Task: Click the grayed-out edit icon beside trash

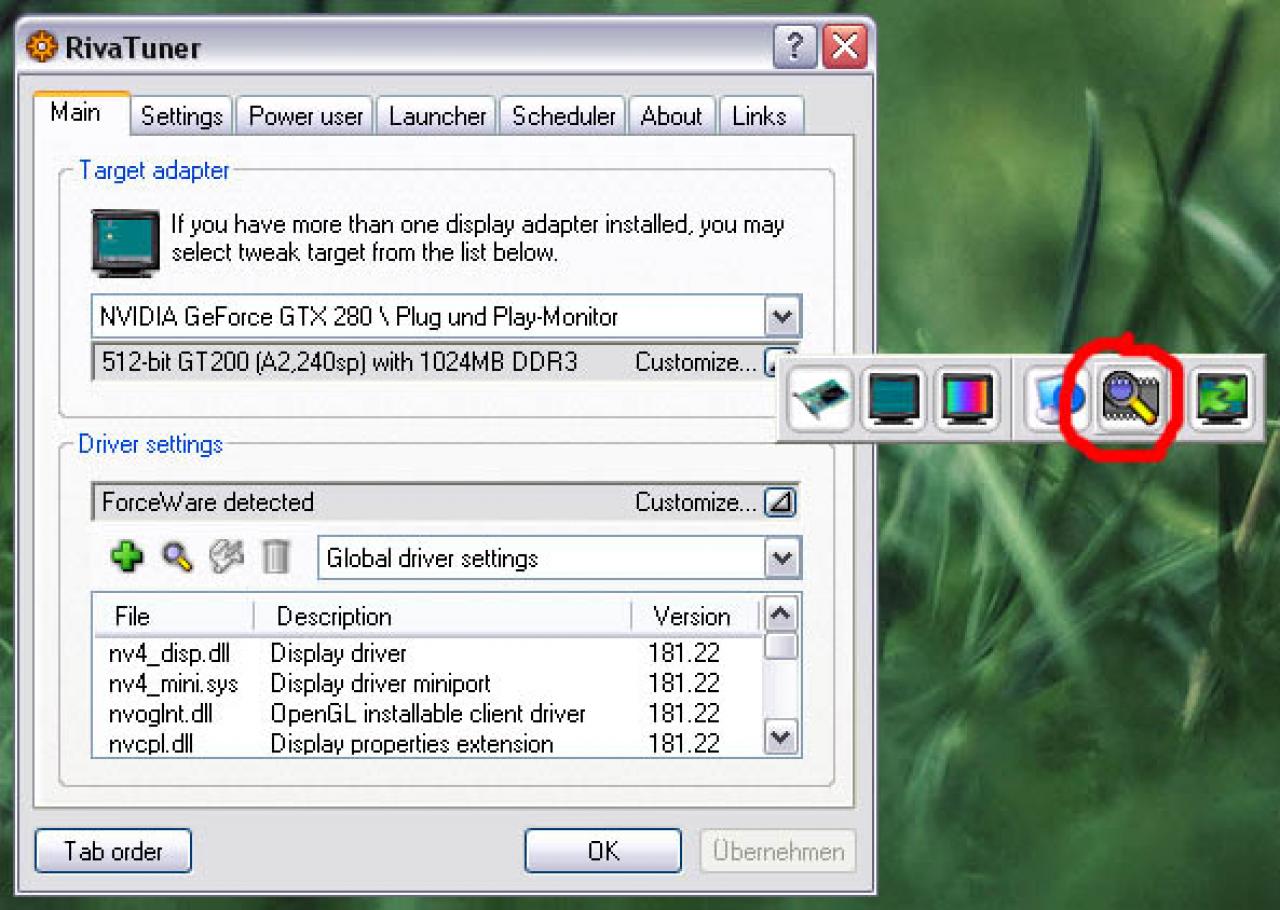Action: click(x=227, y=556)
